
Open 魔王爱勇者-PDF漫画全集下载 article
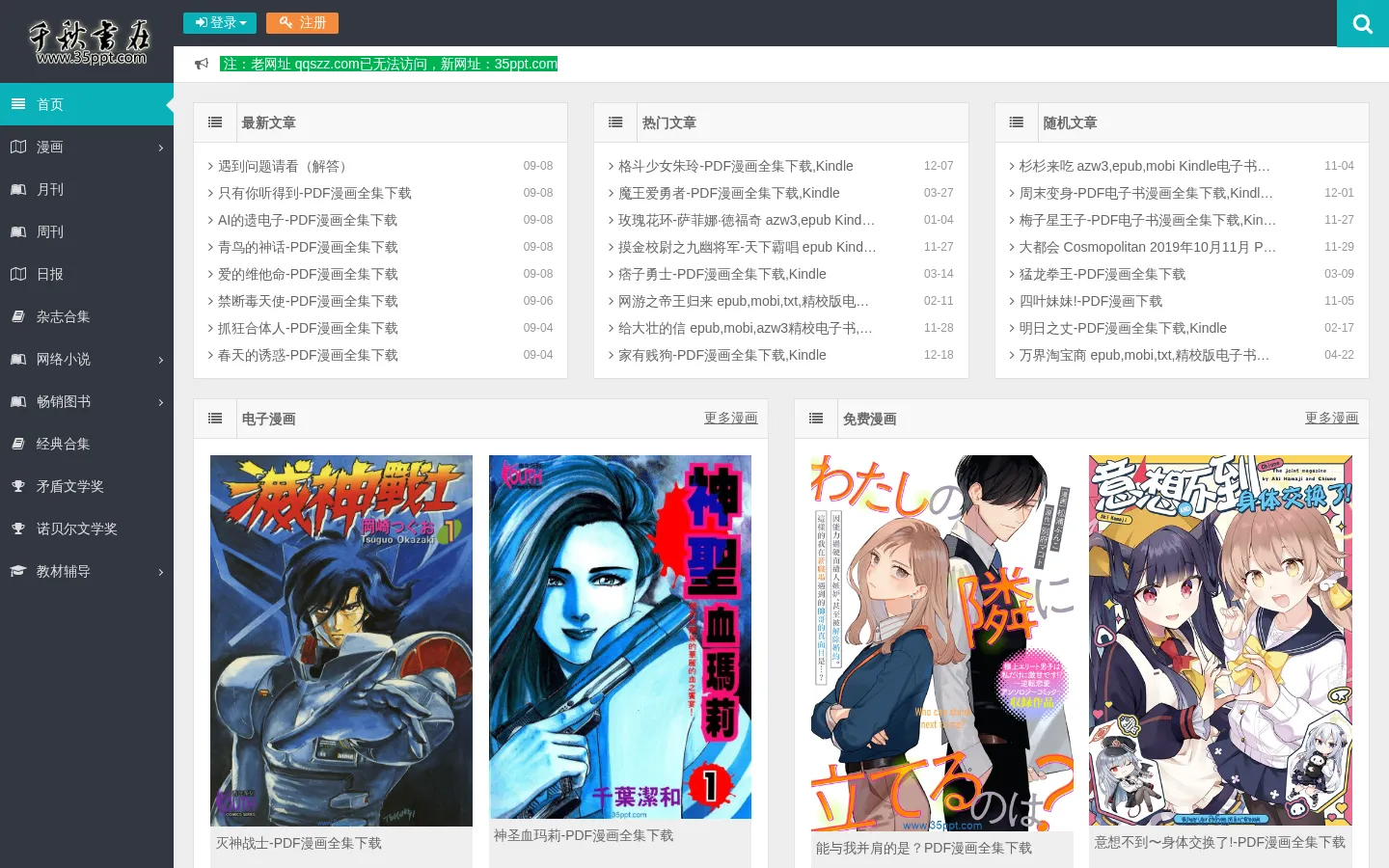(x=728, y=193)
